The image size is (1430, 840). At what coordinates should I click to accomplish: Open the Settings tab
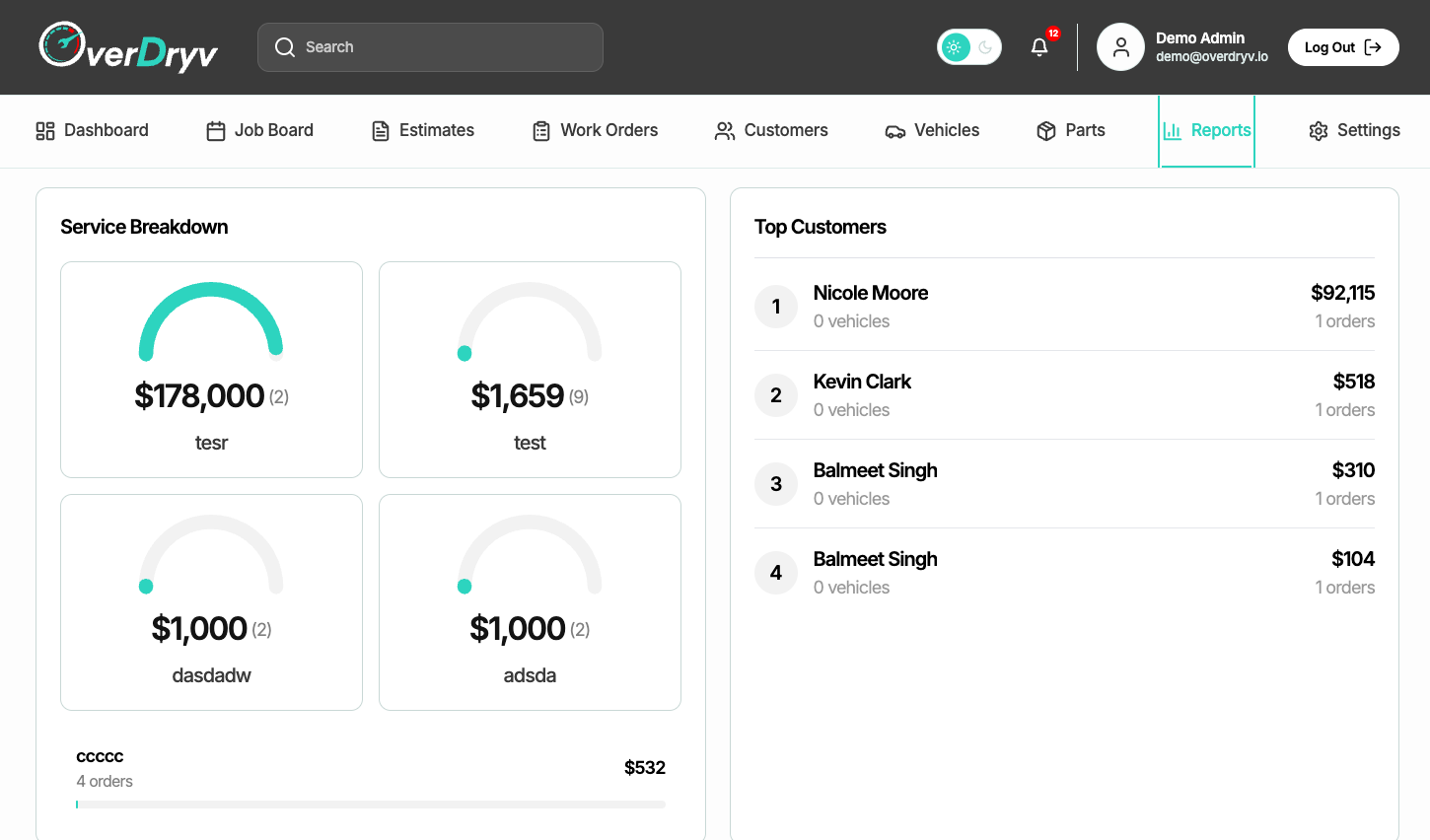click(1354, 131)
